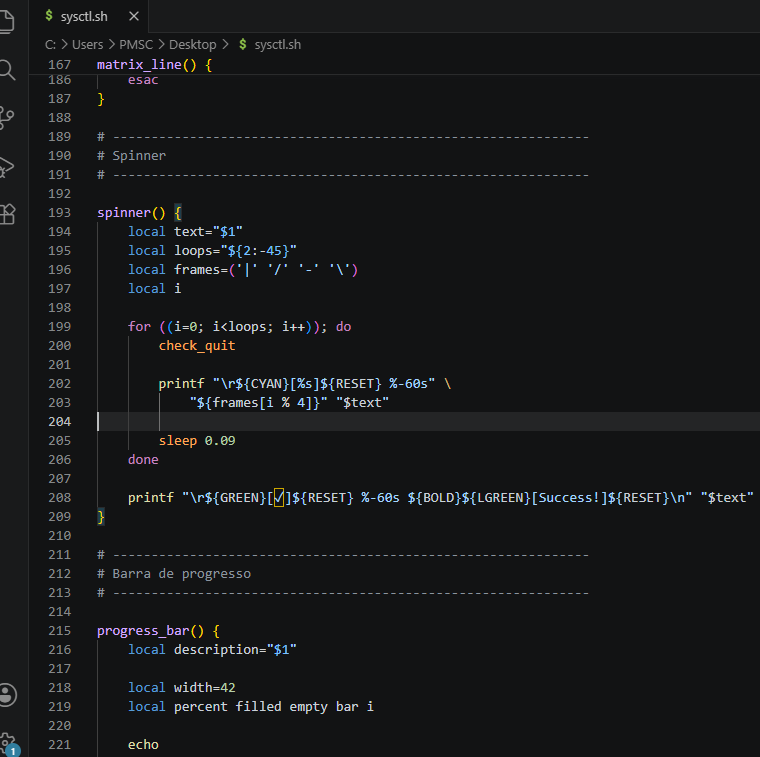Click the # Spinner comment
This screenshot has height=757, width=760.
tap(131, 156)
